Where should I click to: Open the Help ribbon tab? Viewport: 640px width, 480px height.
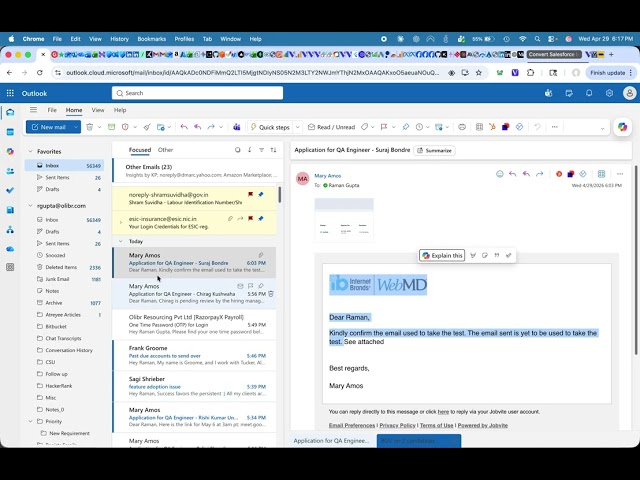pos(120,110)
